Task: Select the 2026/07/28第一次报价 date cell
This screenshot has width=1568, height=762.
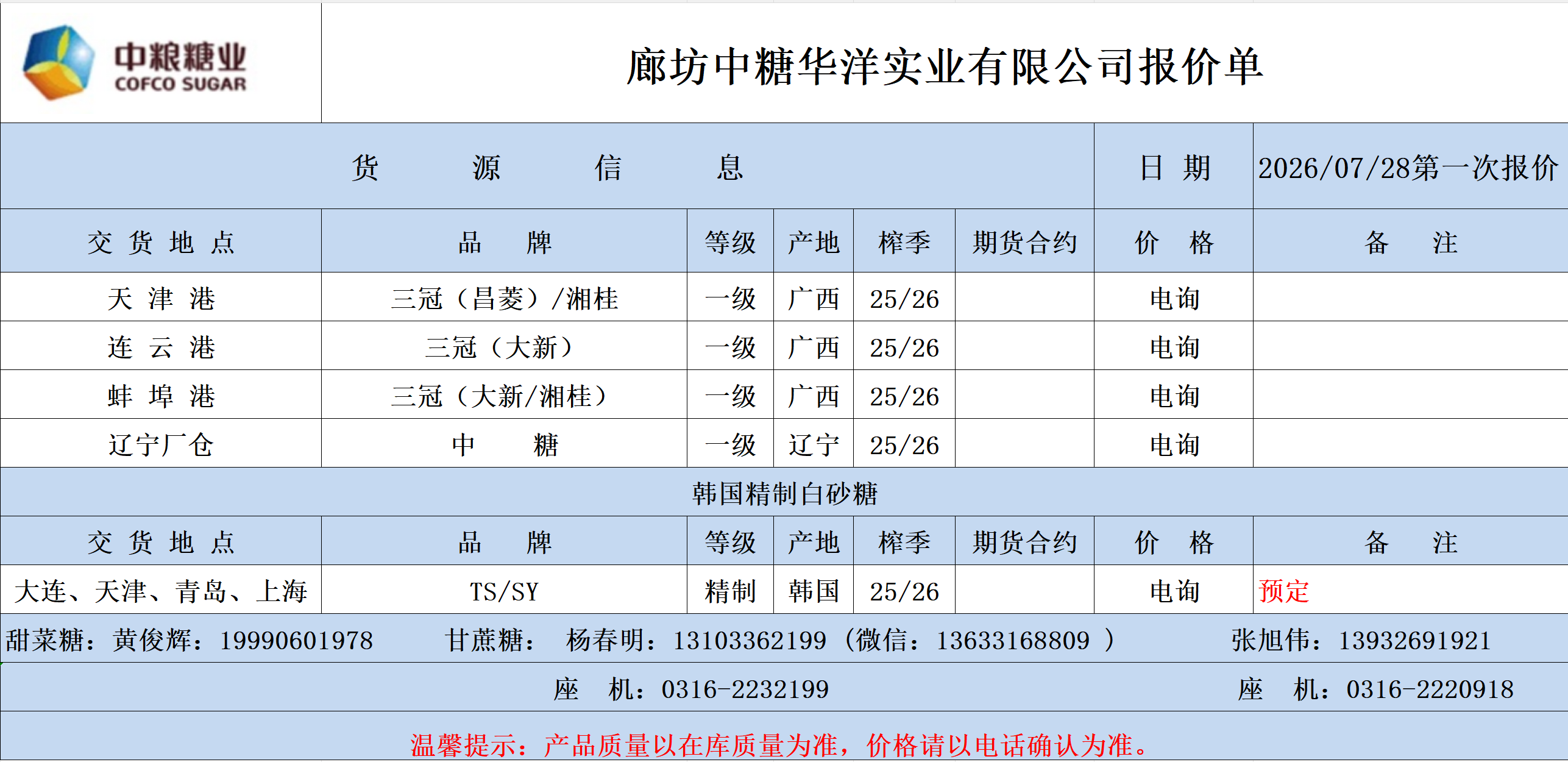Action: tap(1410, 166)
